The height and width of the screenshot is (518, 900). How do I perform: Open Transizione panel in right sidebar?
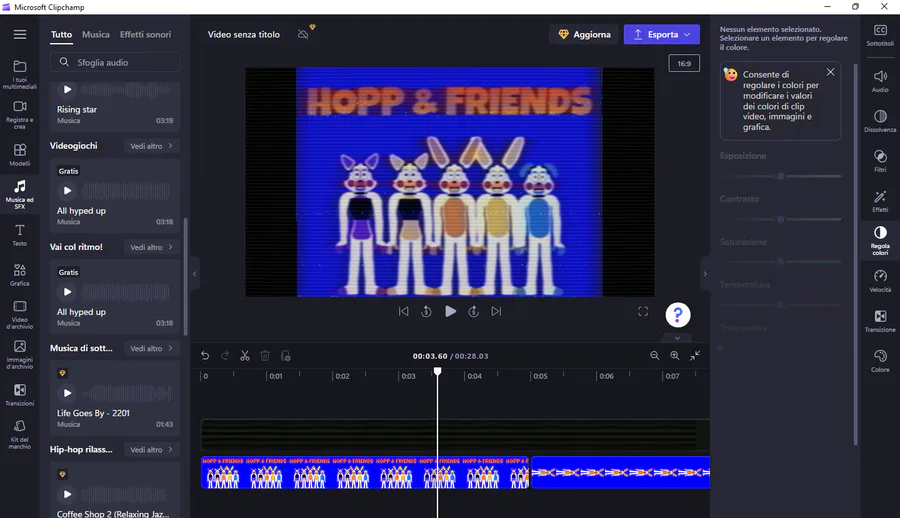point(880,321)
